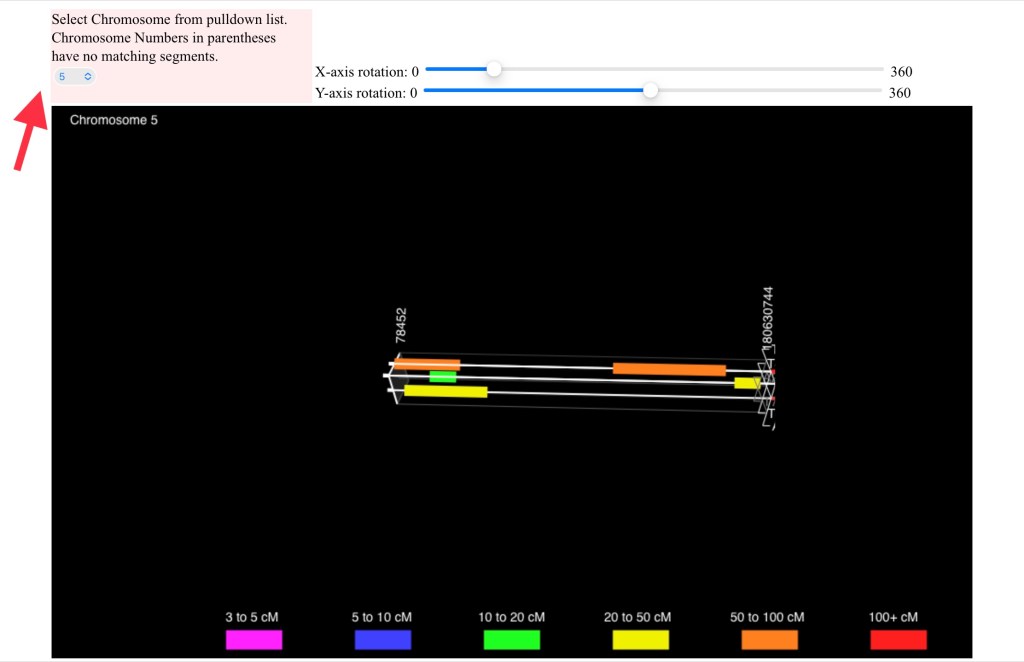Click the orange segment at the left end

(428, 364)
